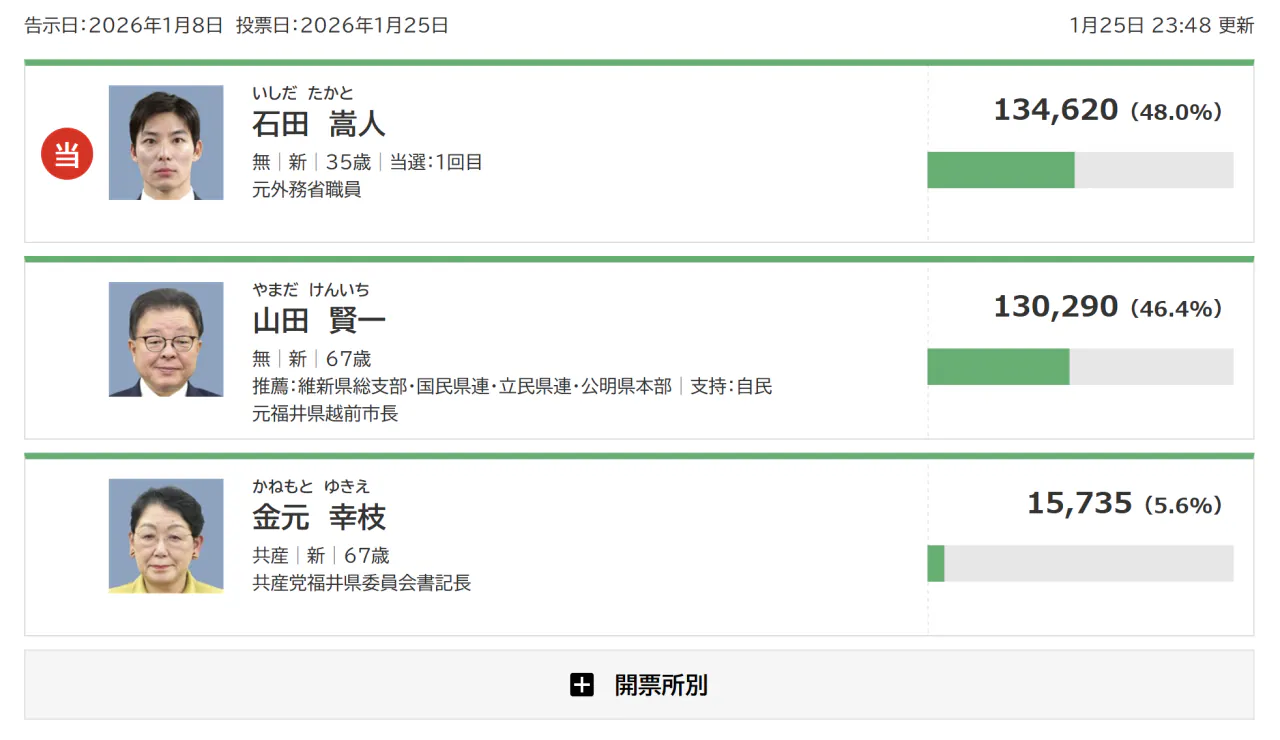Click candidate name 山田 賢一
The width and height of the screenshot is (1280, 740).
[x=318, y=321]
